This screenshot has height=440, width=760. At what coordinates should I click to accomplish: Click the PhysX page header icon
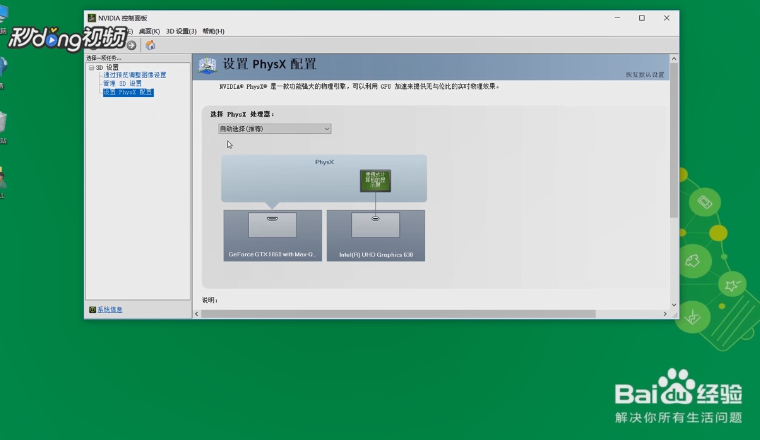(207, 65)
